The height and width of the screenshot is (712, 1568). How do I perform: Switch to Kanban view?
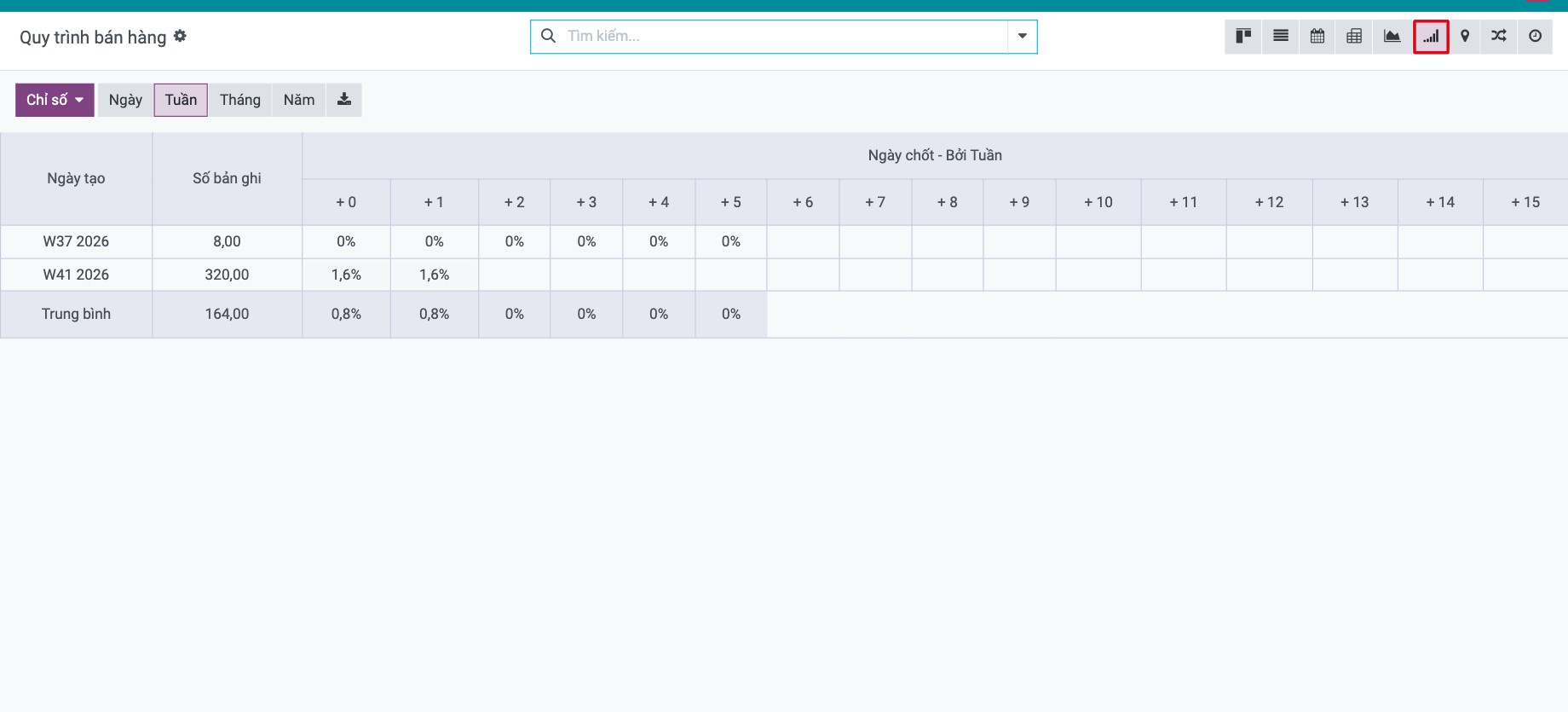[x=1243, y=37]
